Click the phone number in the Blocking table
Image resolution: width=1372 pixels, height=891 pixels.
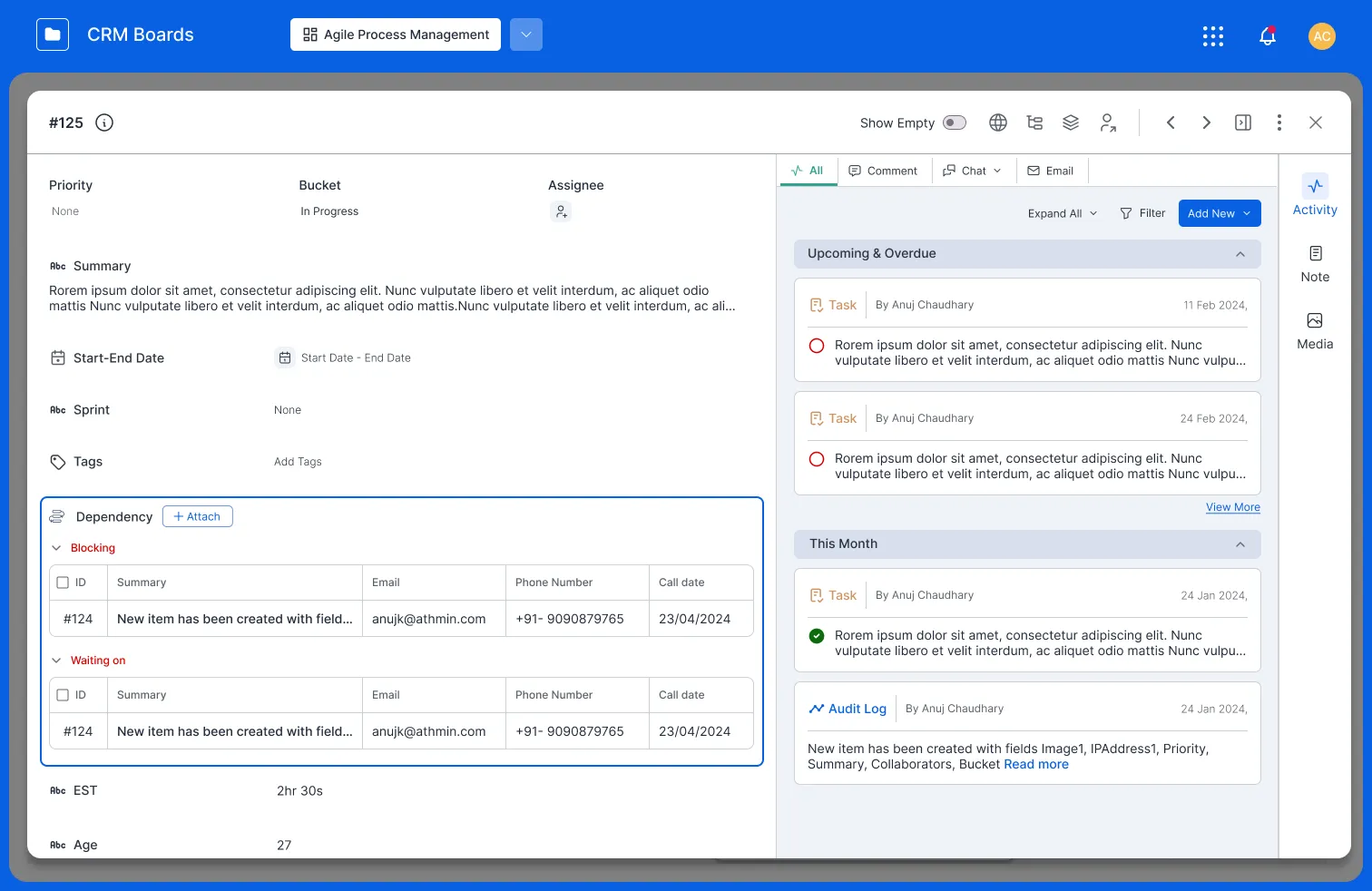pos(570,619)
